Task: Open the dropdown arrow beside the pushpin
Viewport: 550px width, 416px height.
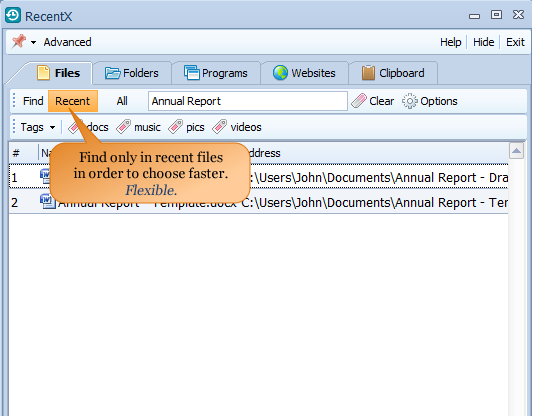Action: pyautogui.click(x=33, y=42)
